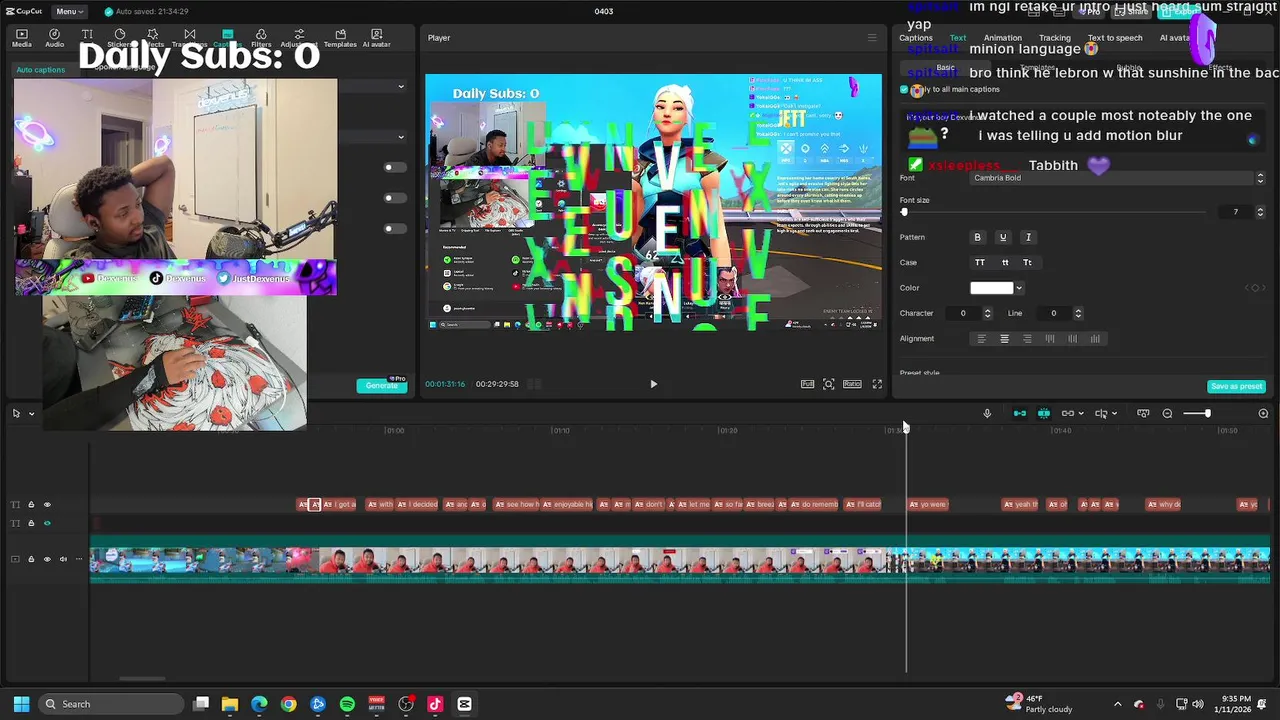Expand the preview axis dropdown arrow
The image size is (1280, 720).
click(1114, 413)
